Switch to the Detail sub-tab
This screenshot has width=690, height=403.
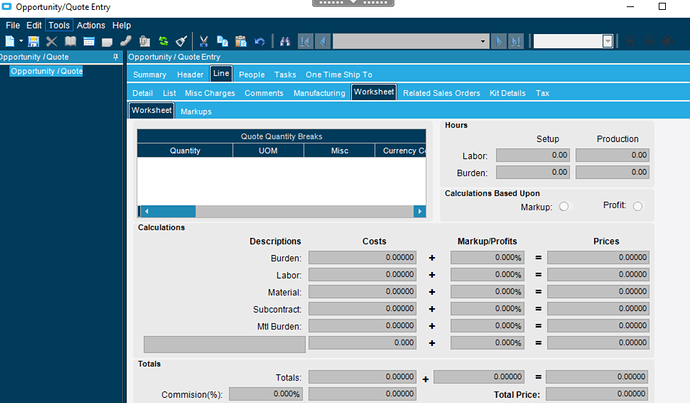click(143, 93)
